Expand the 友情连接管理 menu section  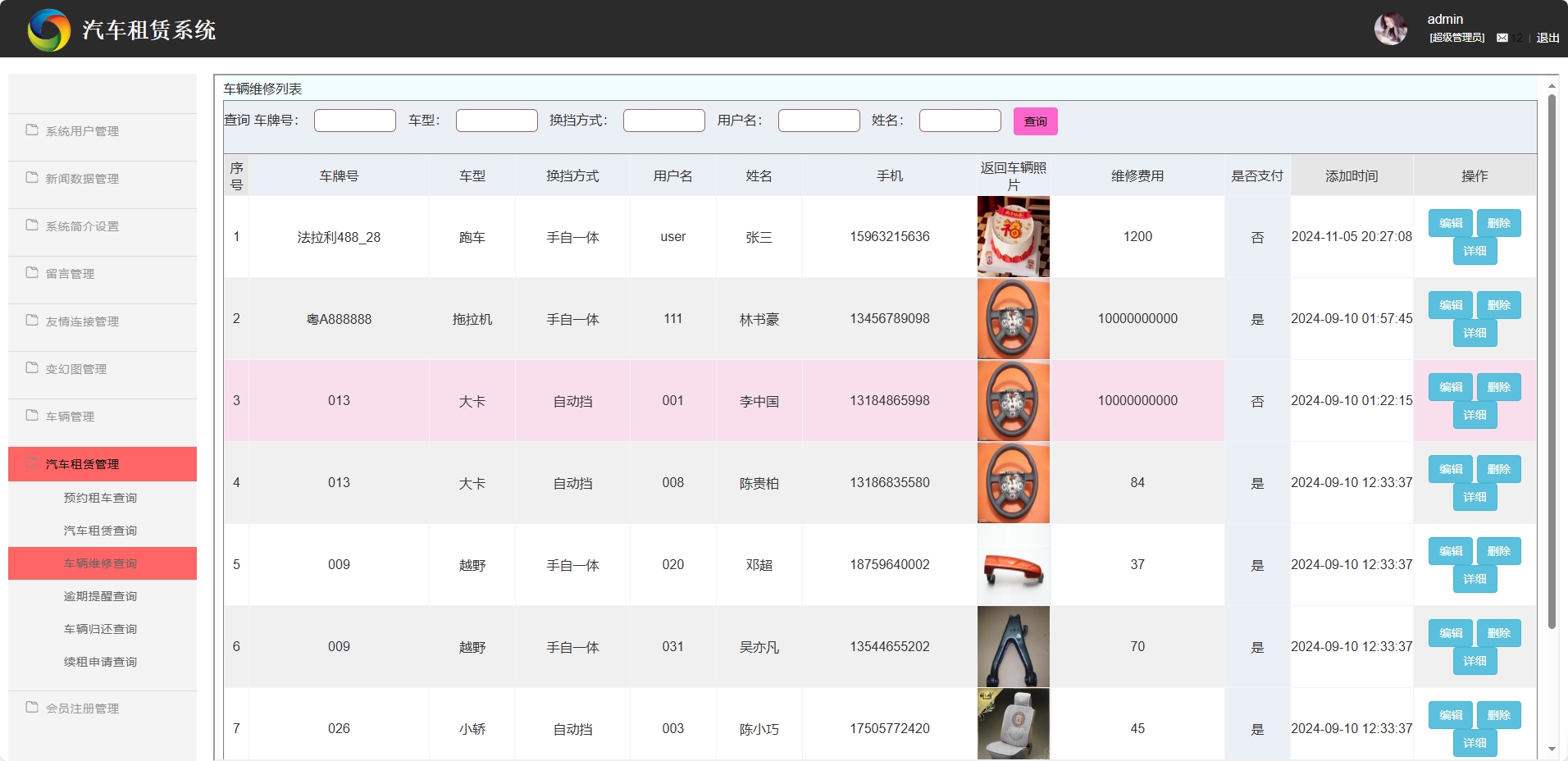click(x=82, y=321)
